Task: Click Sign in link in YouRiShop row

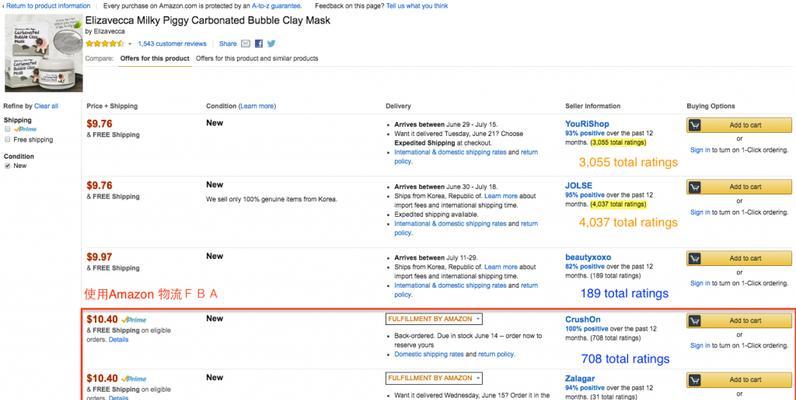Action: pyautogui.click(x=700, y=150)
